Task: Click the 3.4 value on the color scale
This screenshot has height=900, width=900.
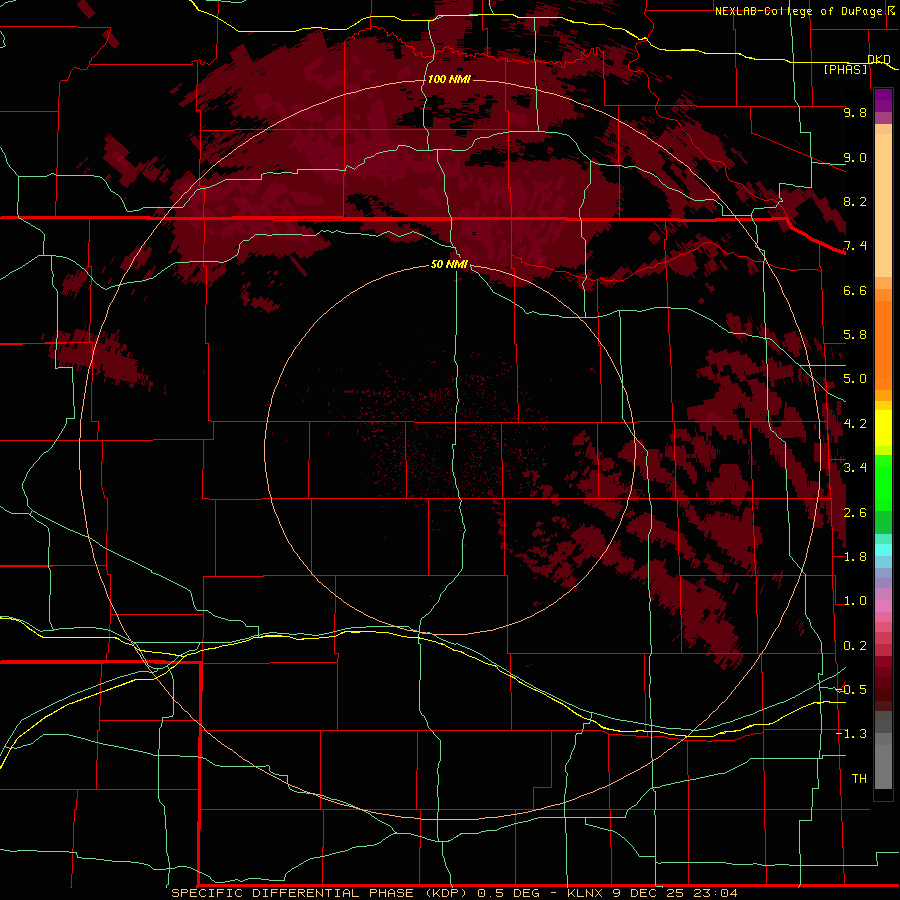Action: pos(855,468)
